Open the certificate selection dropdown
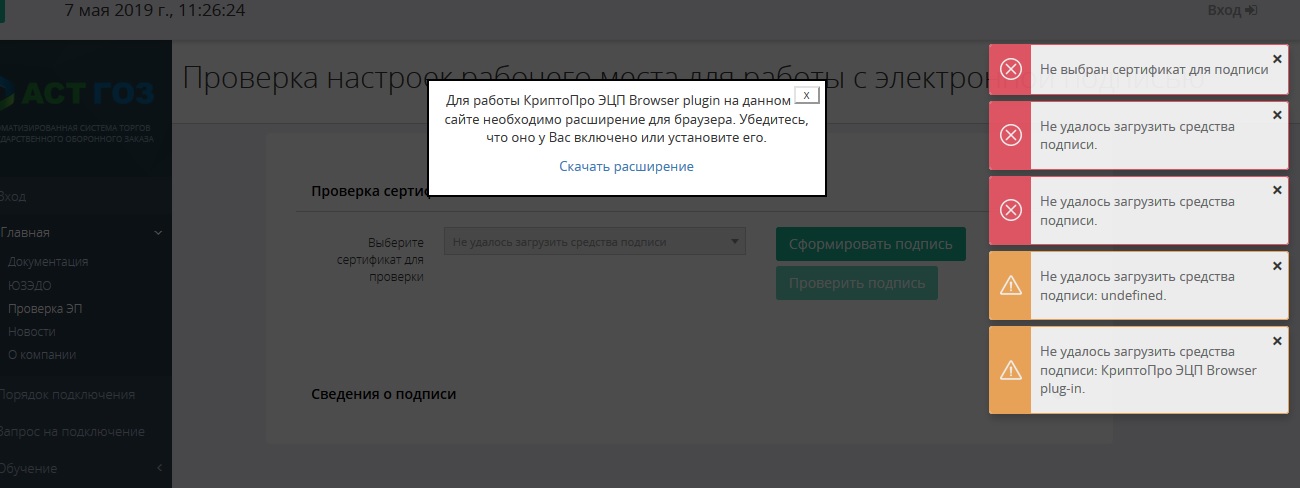This screenshot has width=1300, height=488. tap(595, 242)
